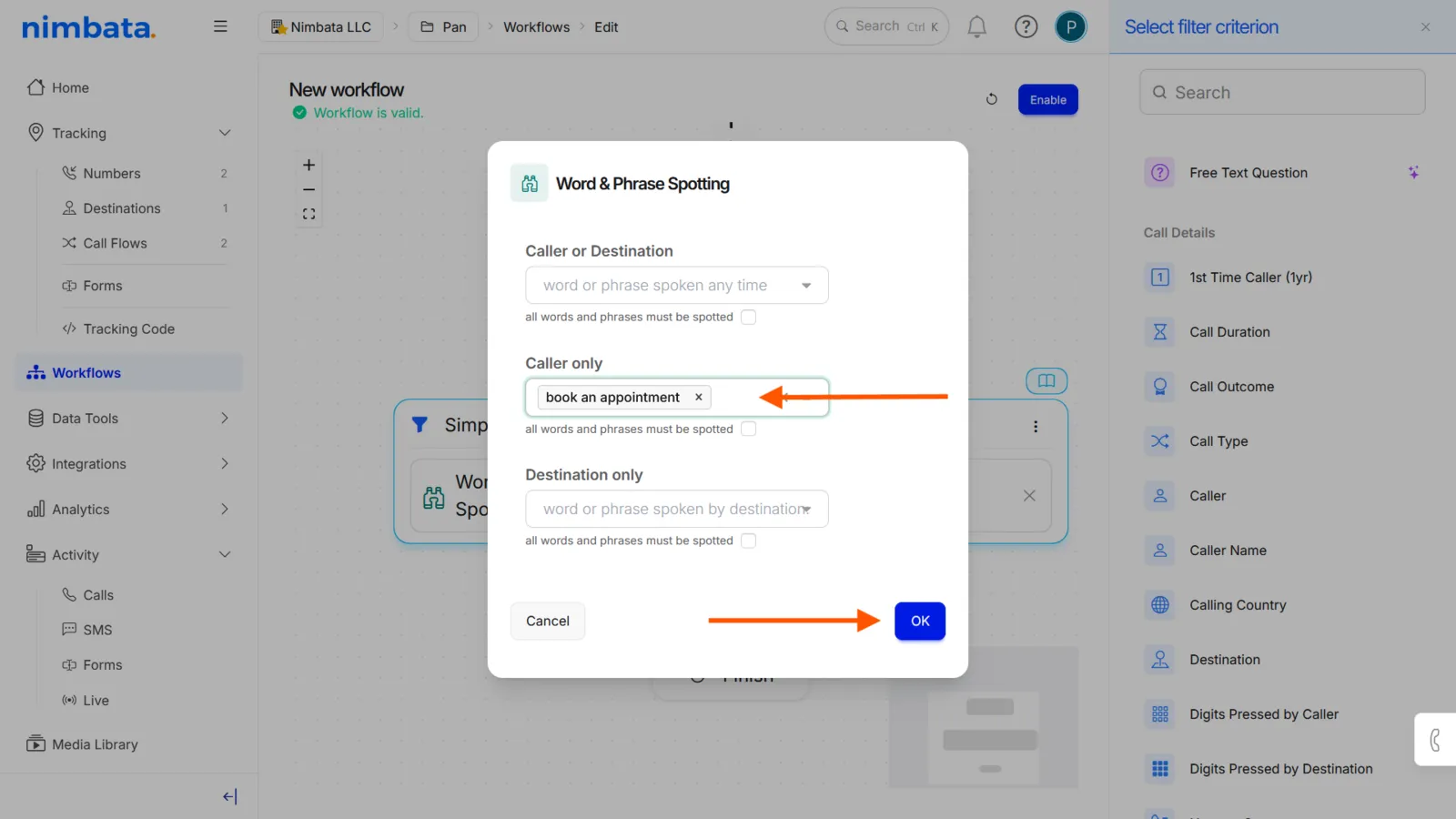The width and height of the screenshot is (1456, 819).
Task: Click OK in Word & Phrase Spotting dialog
Action: [x=919, y=621]
